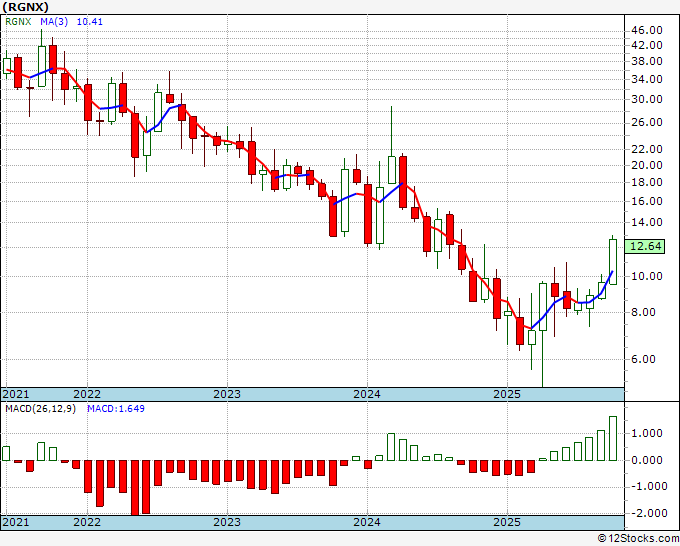Click 2022 on the MACD timeline
Image resolution: width=680 pixels, height=546 pixels.
(x=87, y=522)
